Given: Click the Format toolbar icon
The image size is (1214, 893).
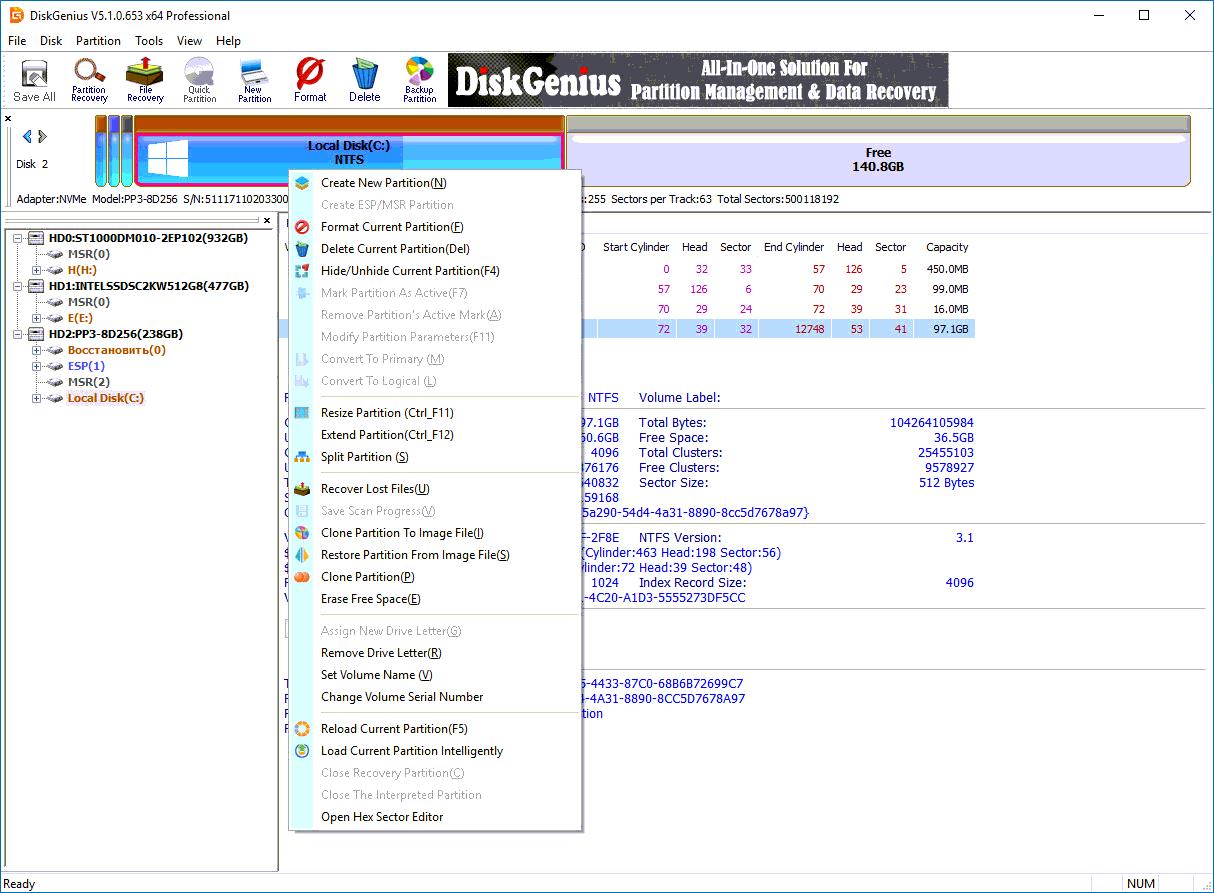Looking at the screenshot, I should (x=310, y=80).
